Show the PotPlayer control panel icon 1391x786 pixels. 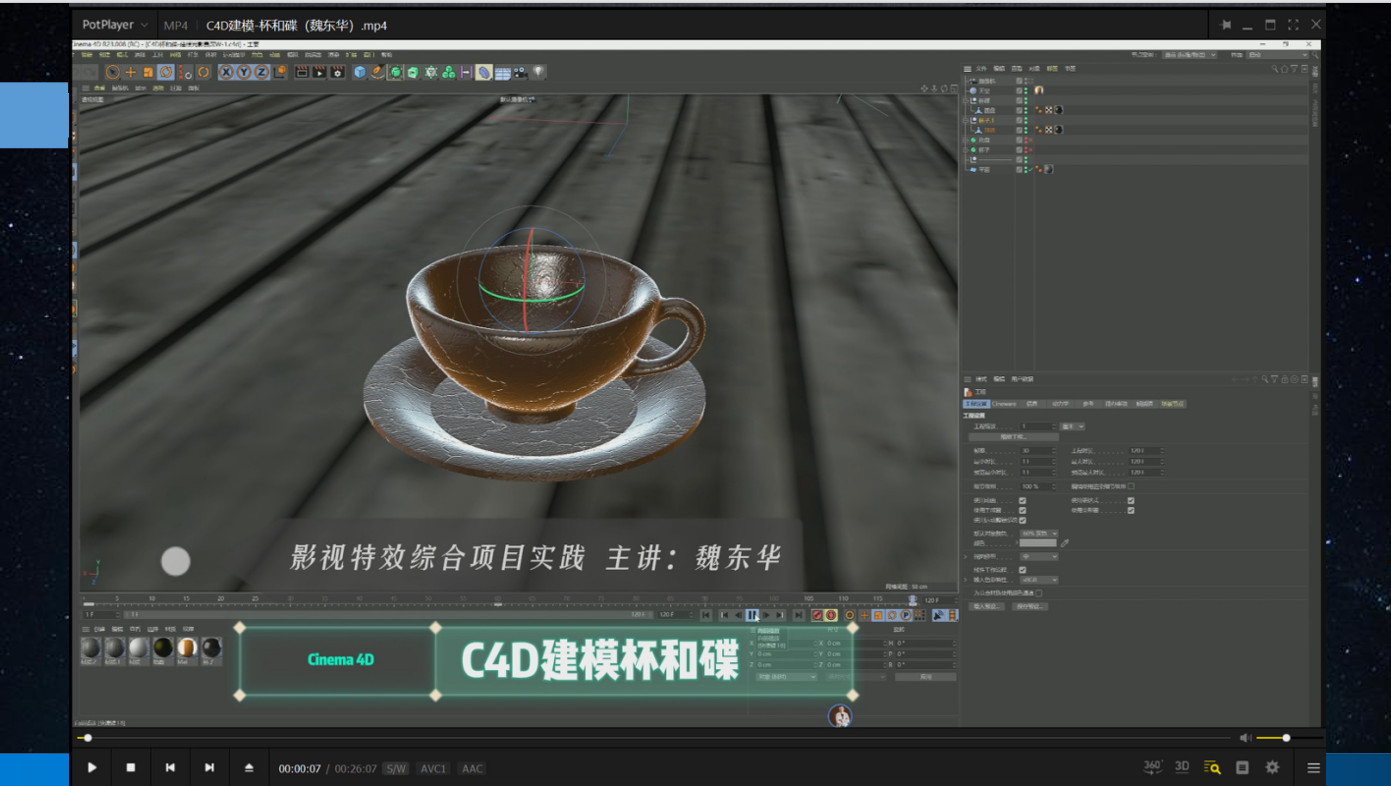coord(1242,768)
